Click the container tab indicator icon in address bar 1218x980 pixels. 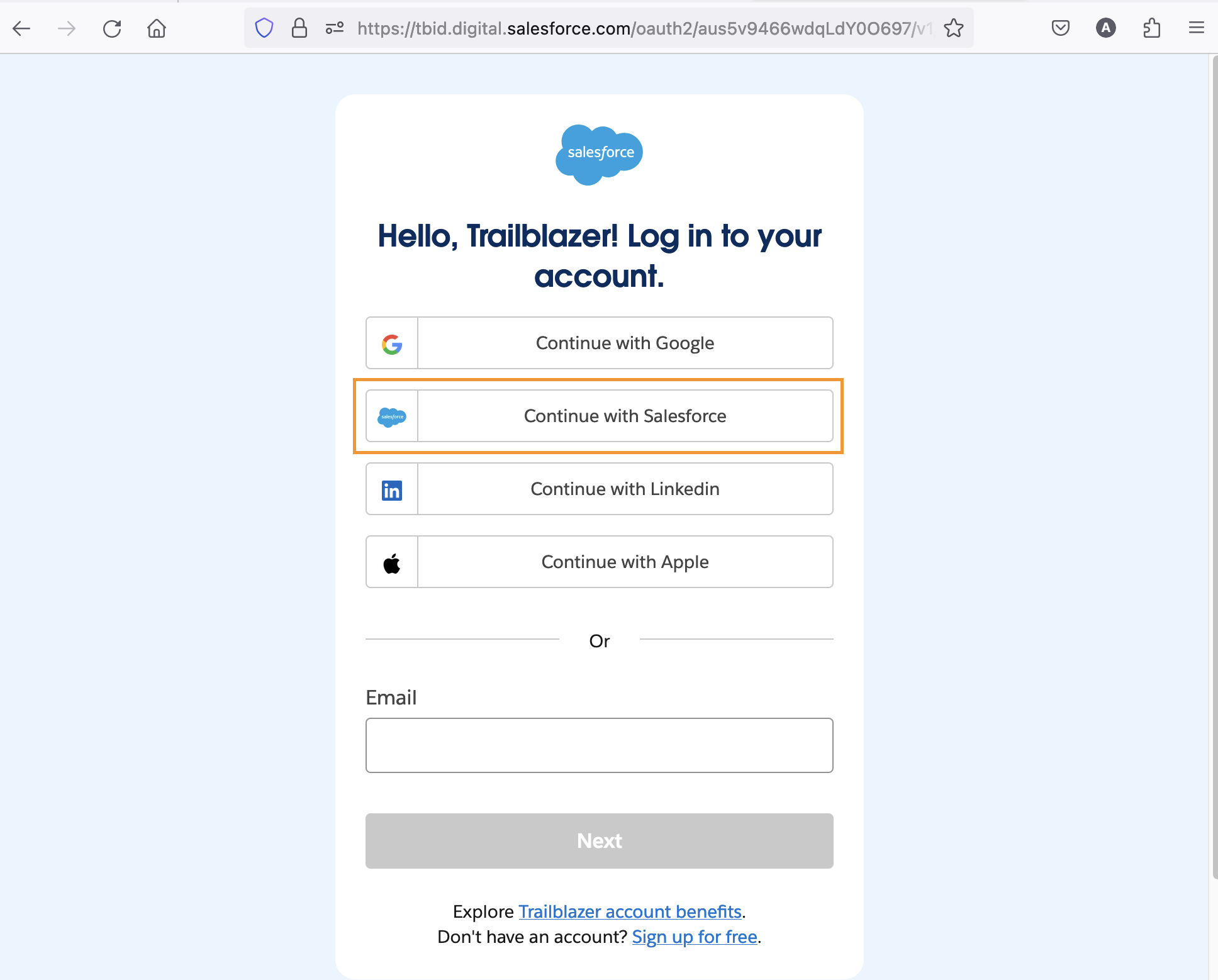tap(333, 28)
